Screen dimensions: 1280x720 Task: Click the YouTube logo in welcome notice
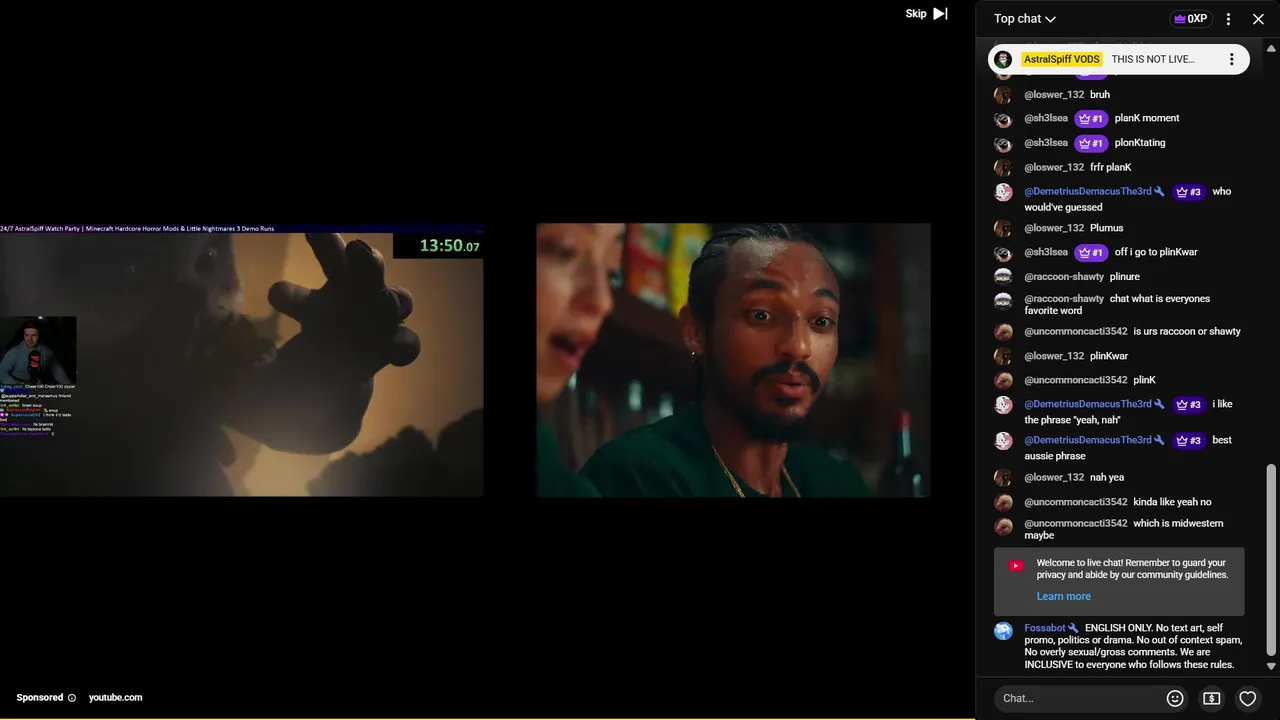pyautogui.click(x=1016, y=566)
